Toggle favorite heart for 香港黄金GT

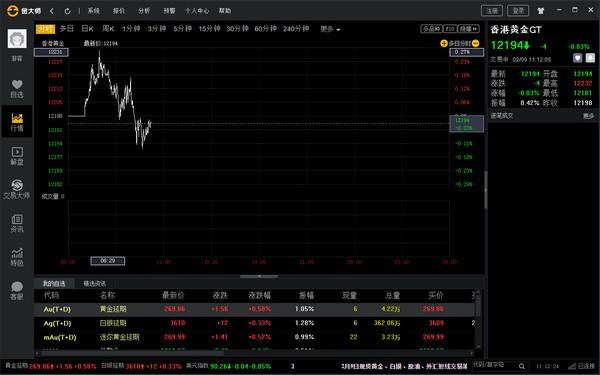point(577,58)
